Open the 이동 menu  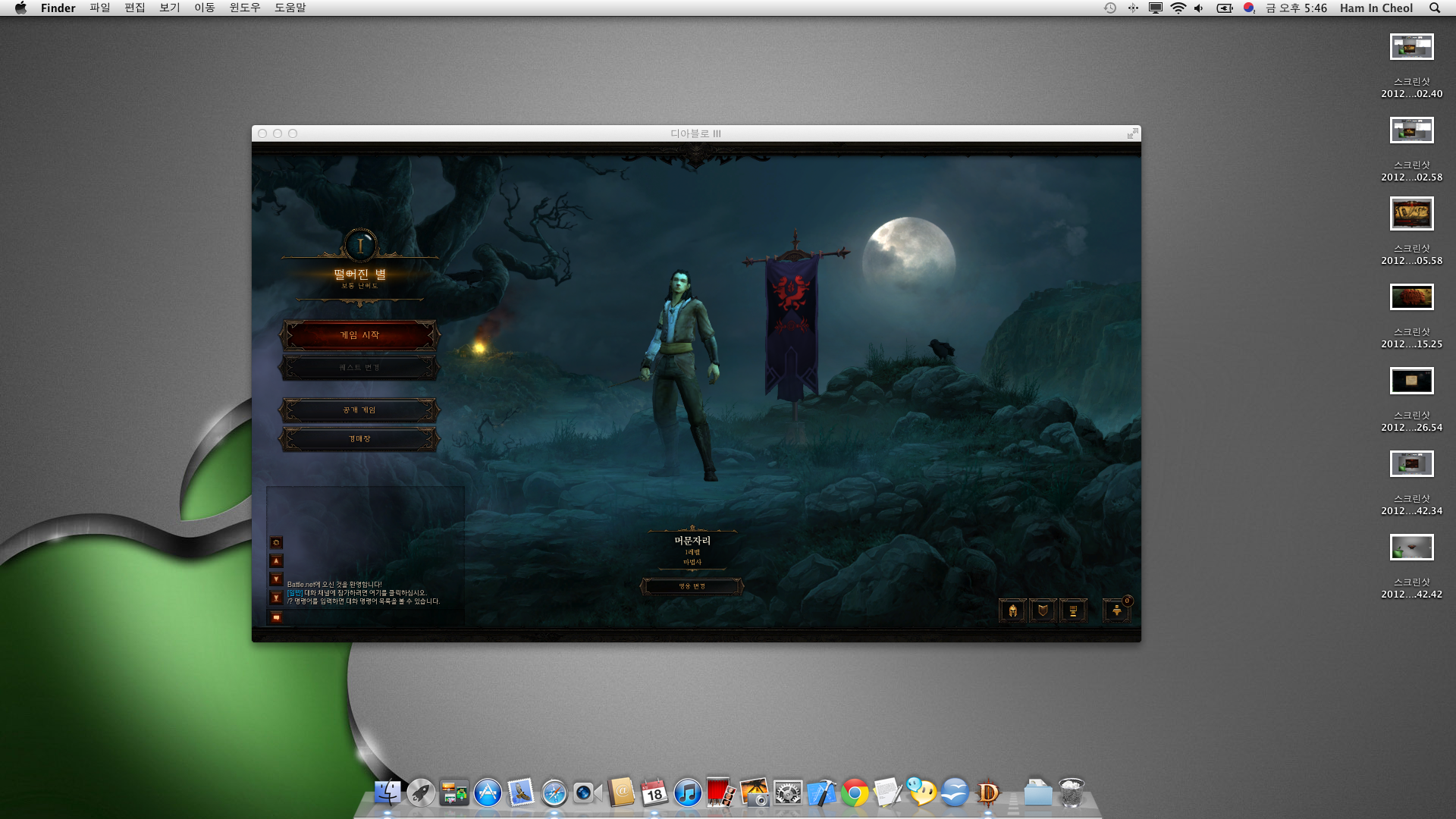pyautogui.click(x=204, y=8)
